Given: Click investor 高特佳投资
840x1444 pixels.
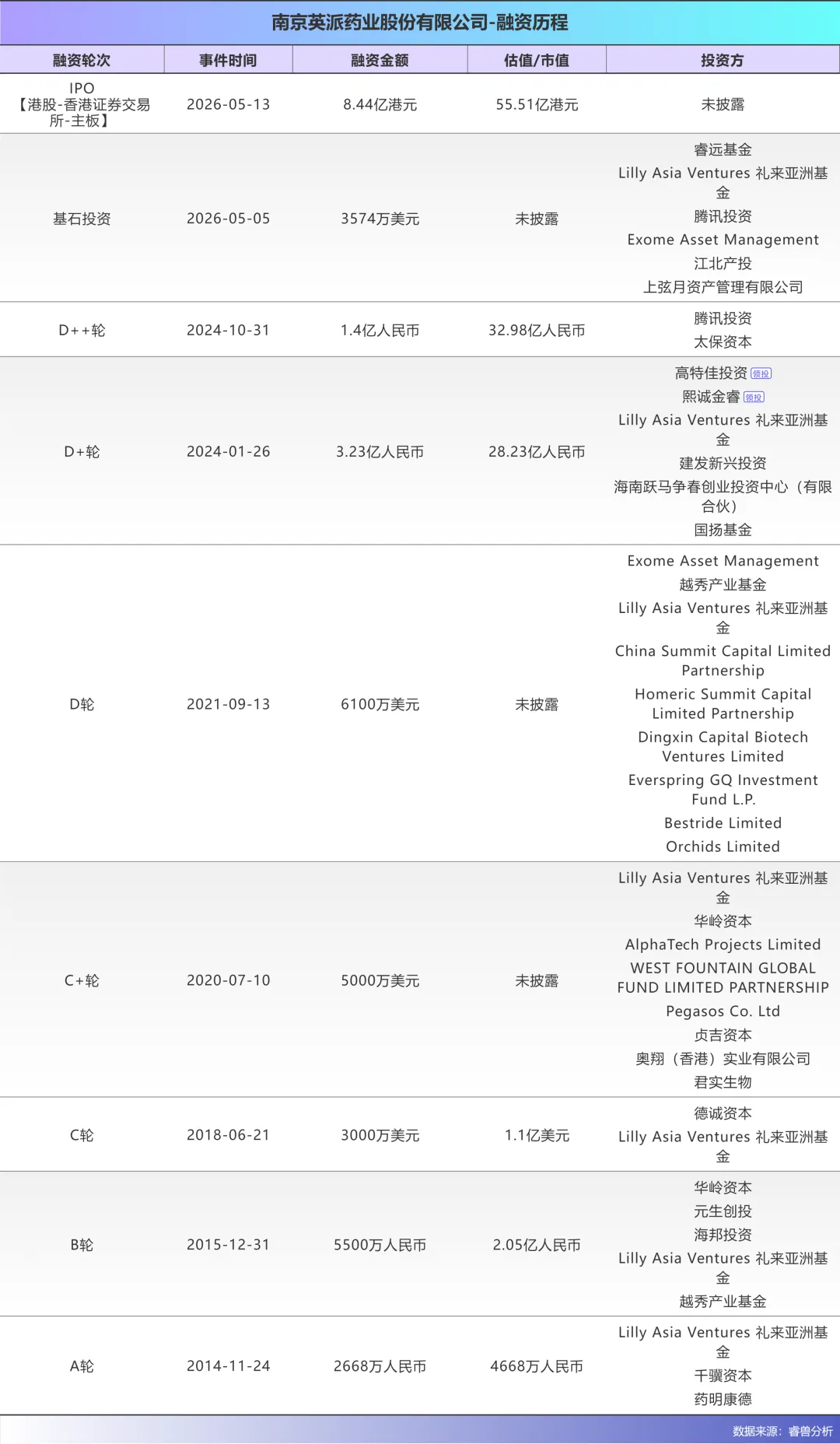Looking at the screenshot, I should [x=711, y=373].
